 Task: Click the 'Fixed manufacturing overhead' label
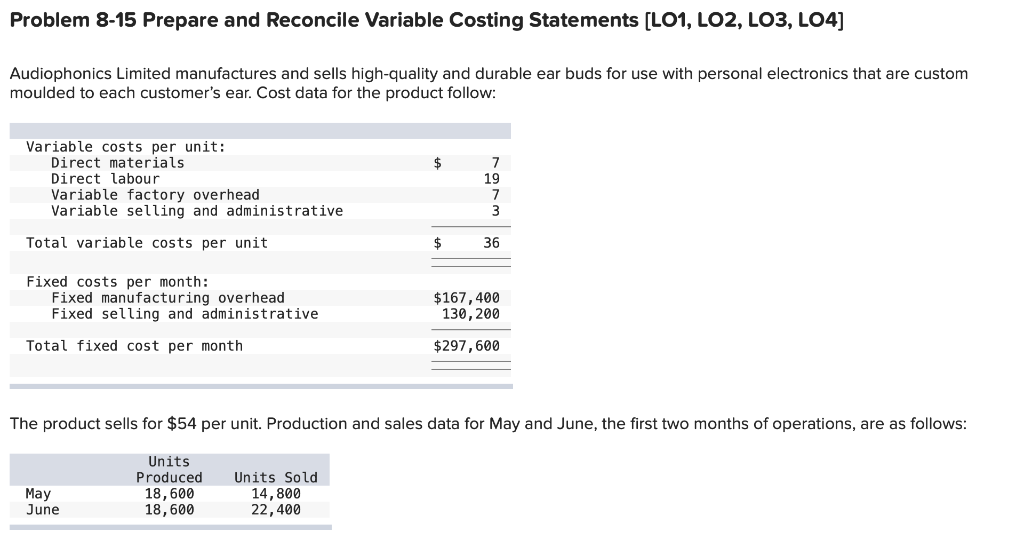[168, 298]
